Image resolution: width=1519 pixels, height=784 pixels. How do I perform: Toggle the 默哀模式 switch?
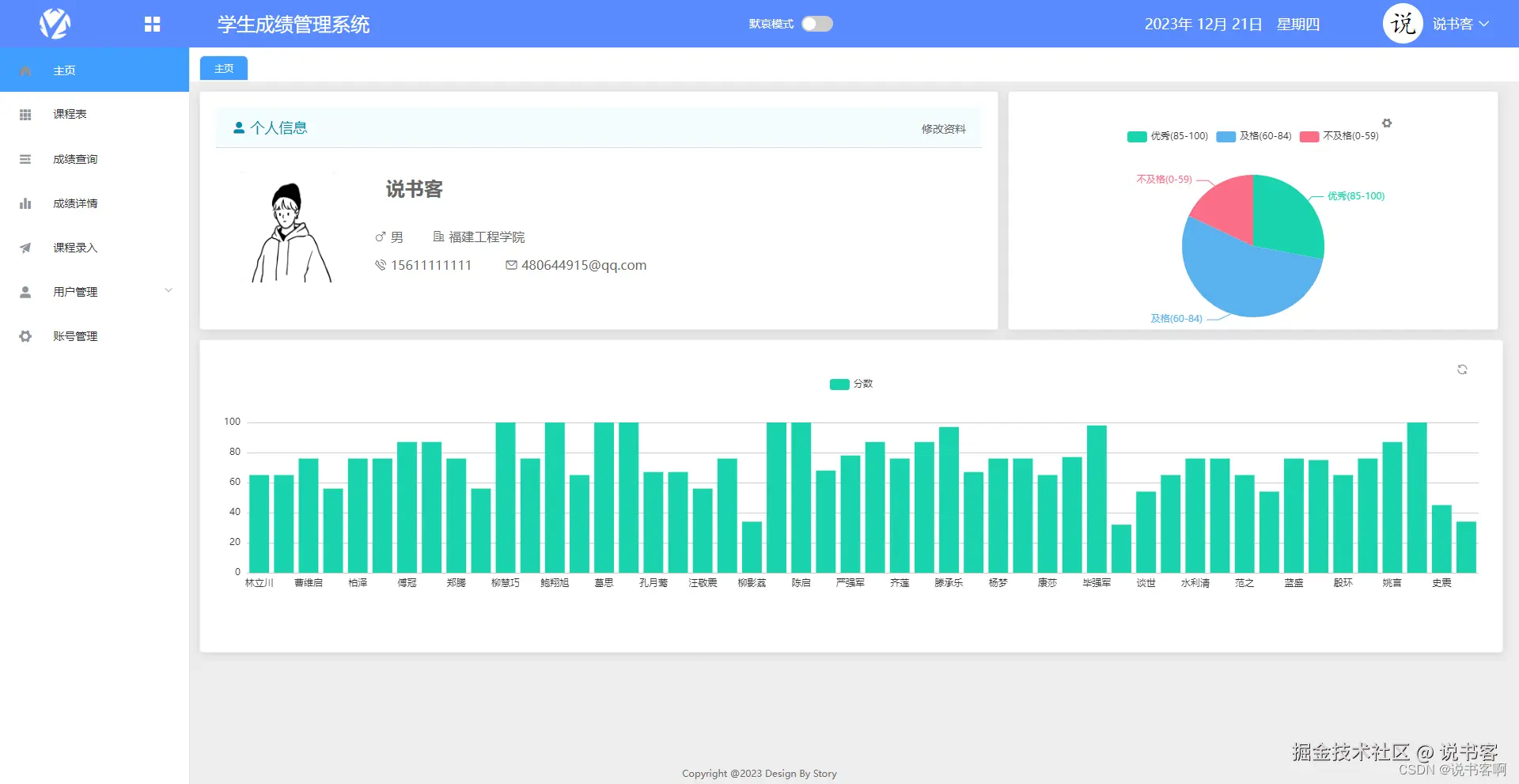817,24
